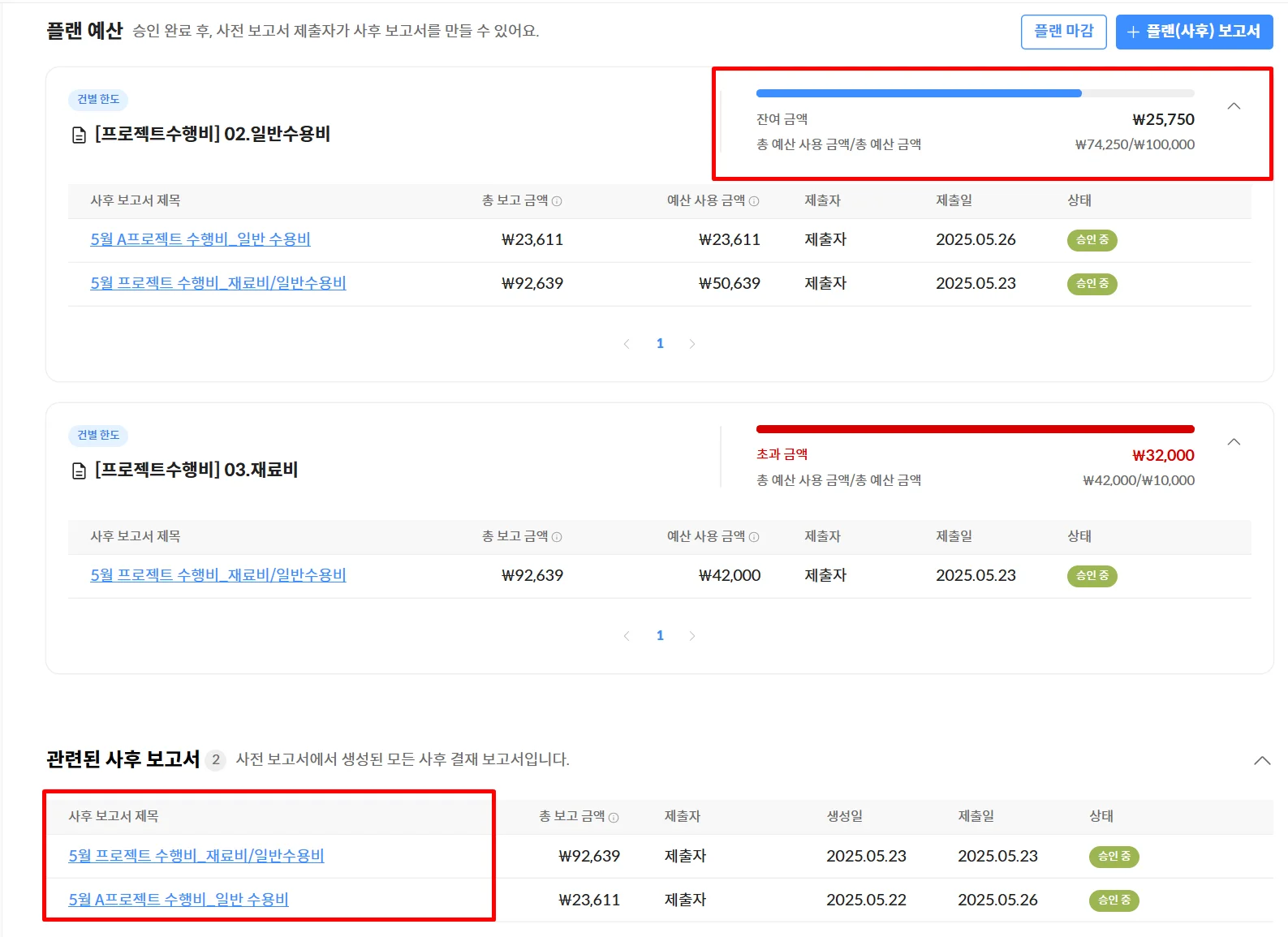Click info icon beside 총 보고 금액 in 재료비 table
Screen dimensions: 1288x937
557,537
